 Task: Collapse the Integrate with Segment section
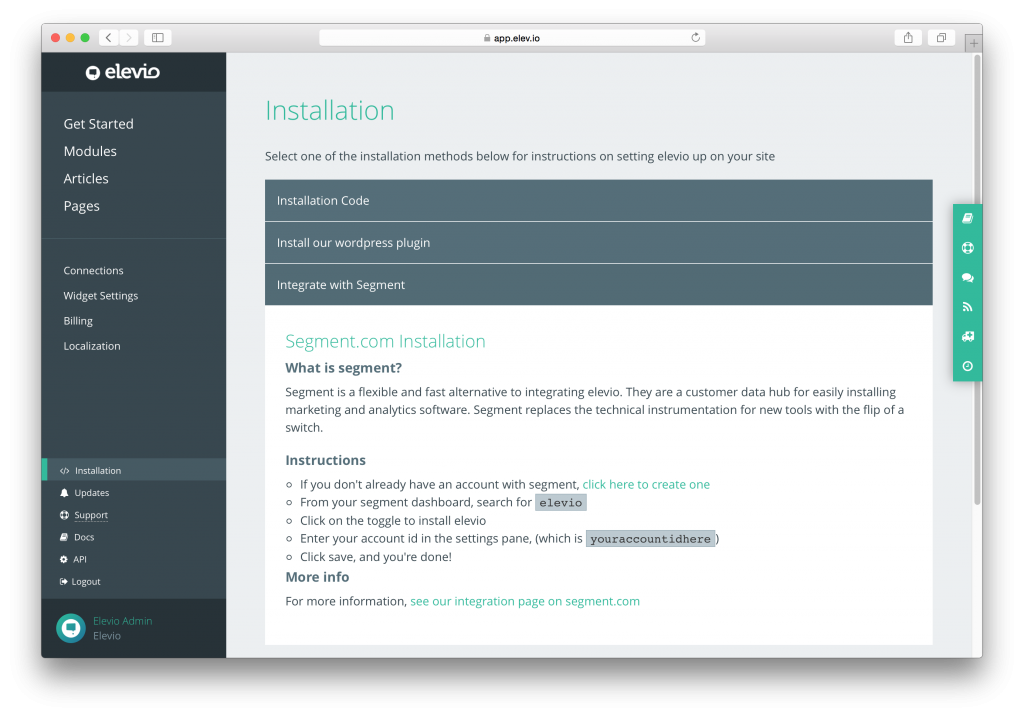[598, 285]
